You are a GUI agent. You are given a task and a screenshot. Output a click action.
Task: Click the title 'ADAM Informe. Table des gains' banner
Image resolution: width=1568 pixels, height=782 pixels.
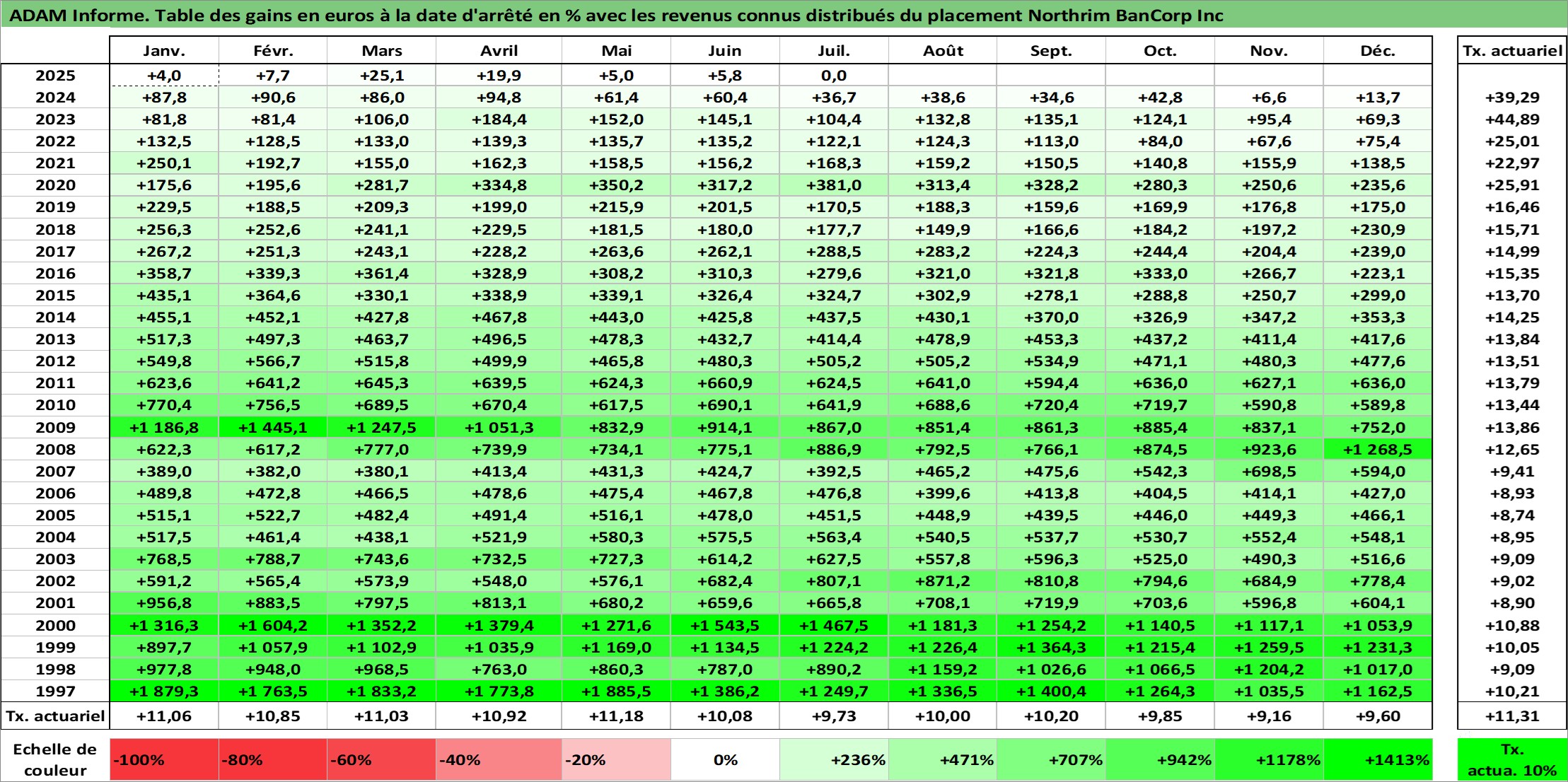coord(784,16)
